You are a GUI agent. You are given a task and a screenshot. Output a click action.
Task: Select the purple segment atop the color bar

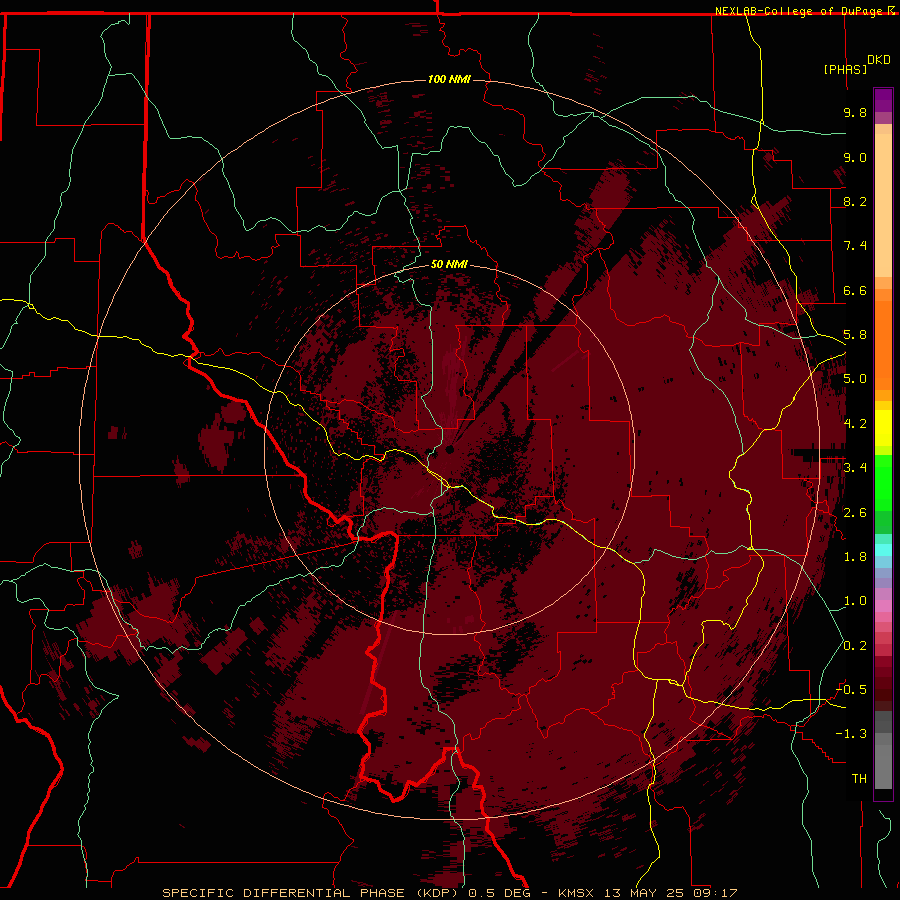click(883, 100)
